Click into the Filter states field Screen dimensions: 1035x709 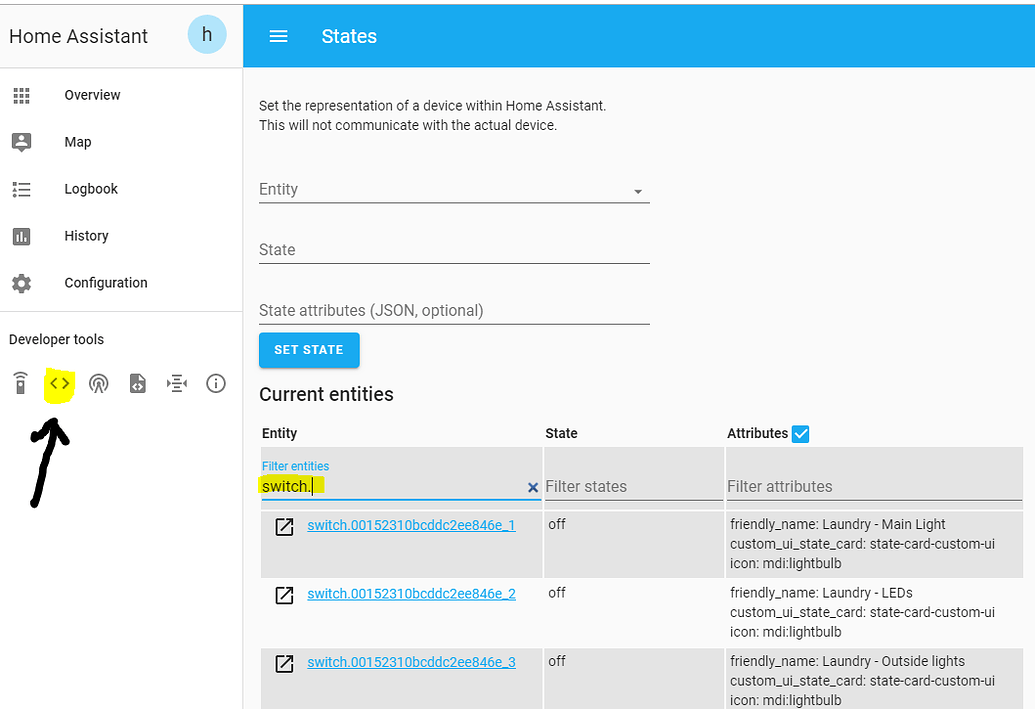(x=634, y=487)
